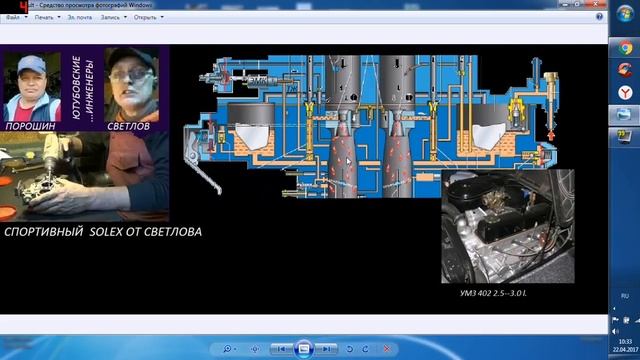
Task: Expand the Открыть dropdown arrow
Action: pyautogui.click(x=162, y=18)
